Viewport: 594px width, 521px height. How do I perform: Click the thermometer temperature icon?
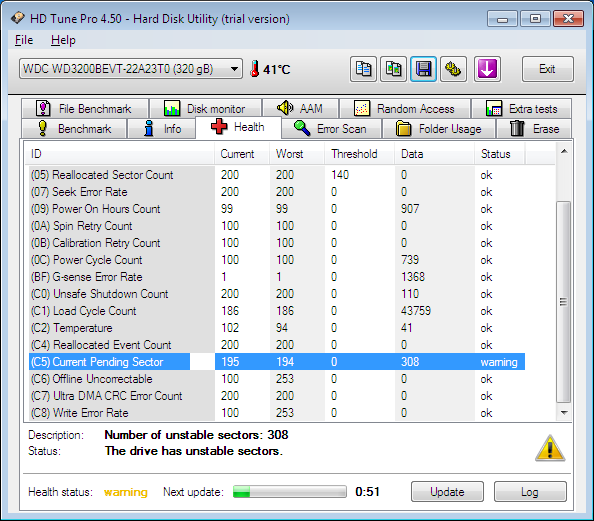pyautogui.click(x=255, y=69)
